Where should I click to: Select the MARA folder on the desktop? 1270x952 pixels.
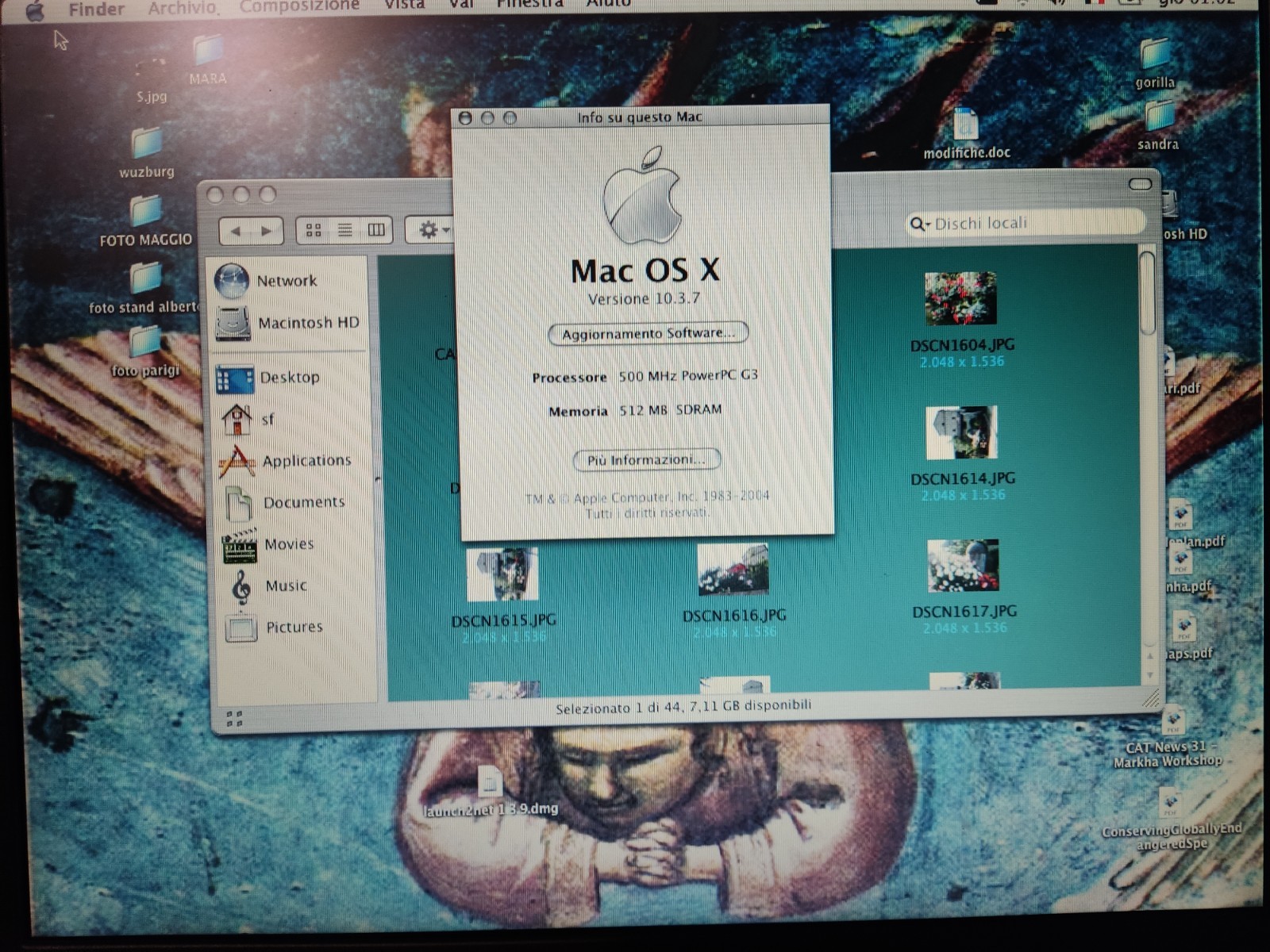(x=208, y=58)
